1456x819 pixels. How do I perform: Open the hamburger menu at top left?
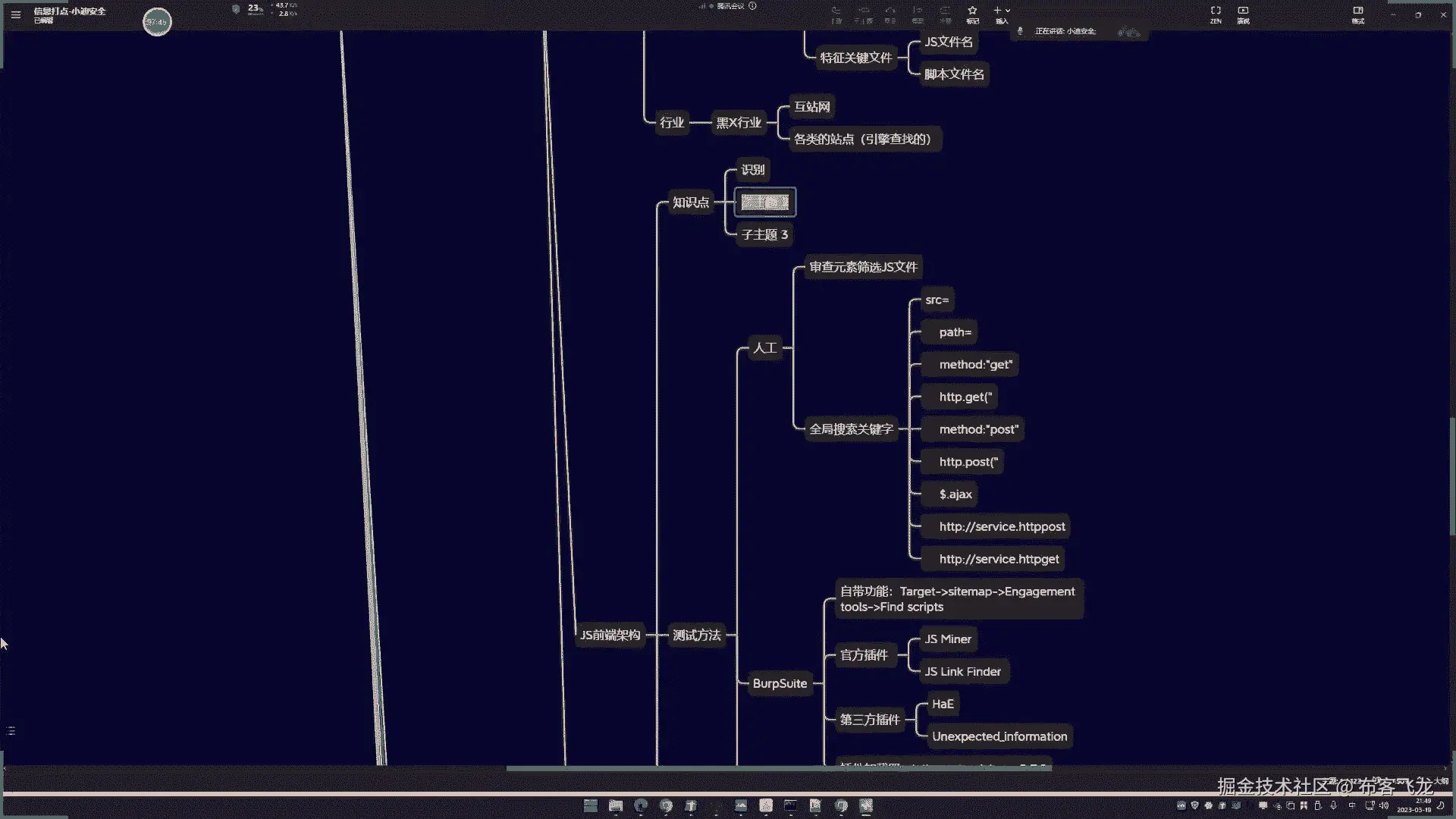pyautogui.click(x=15, y=14)
